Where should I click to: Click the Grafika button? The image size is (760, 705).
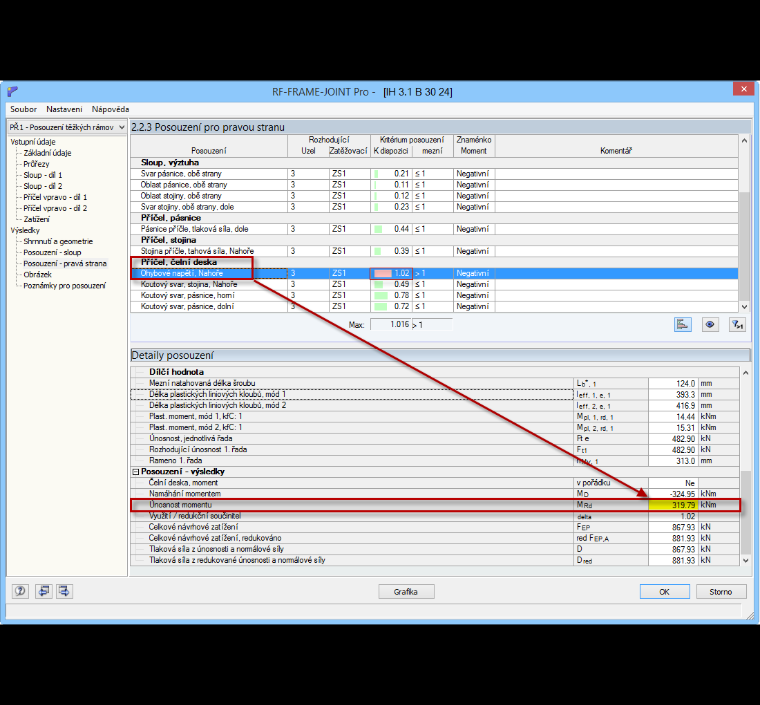(x=406, y=592)
